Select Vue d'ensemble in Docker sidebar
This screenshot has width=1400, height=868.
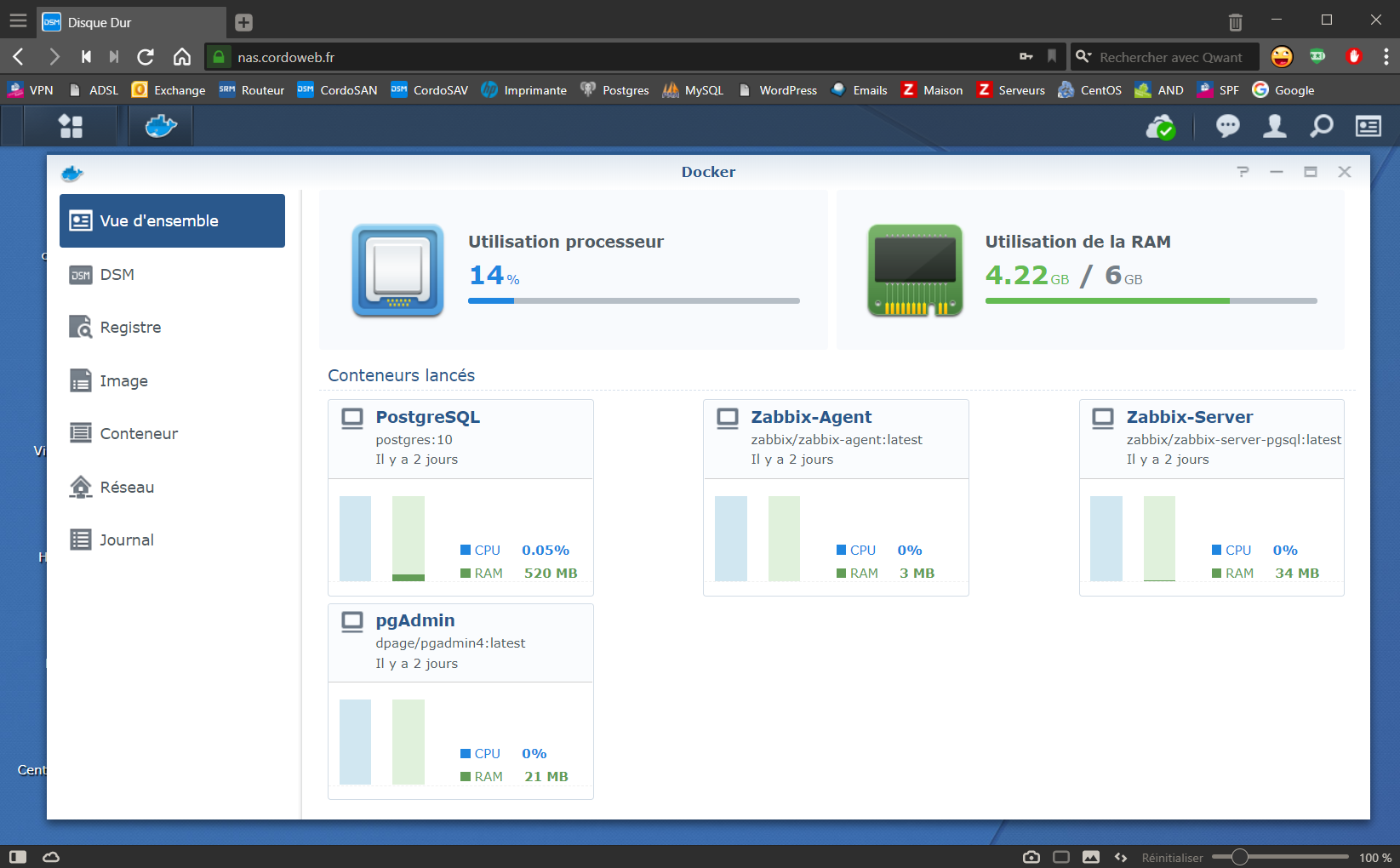pyautogui.click(x=172, y=220)
